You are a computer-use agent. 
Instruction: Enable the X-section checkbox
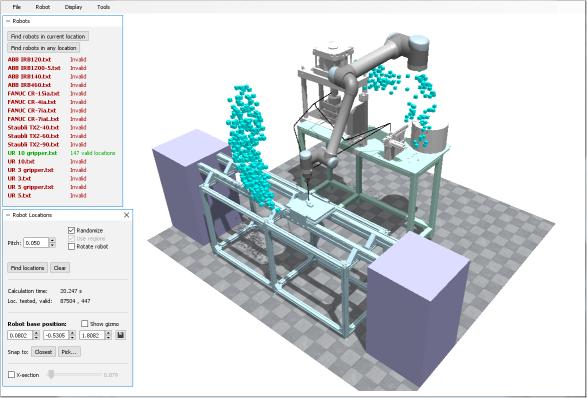pos(12,374)
